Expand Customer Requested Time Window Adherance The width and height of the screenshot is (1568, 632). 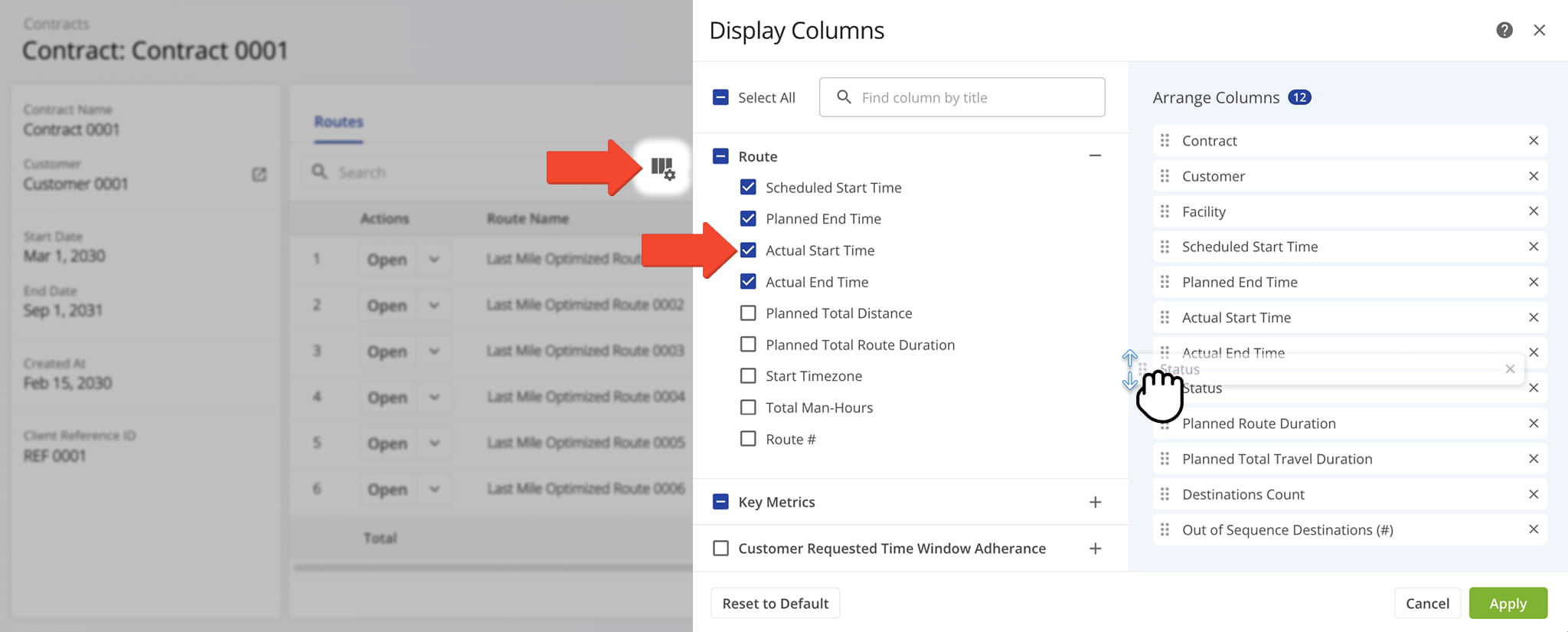[x=1095, y=548]
